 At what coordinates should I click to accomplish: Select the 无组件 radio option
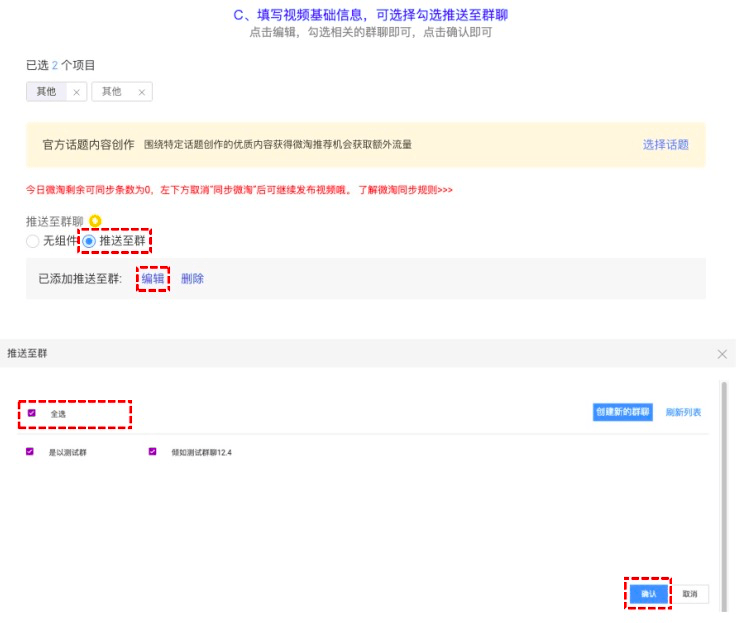tap(33, 241)
